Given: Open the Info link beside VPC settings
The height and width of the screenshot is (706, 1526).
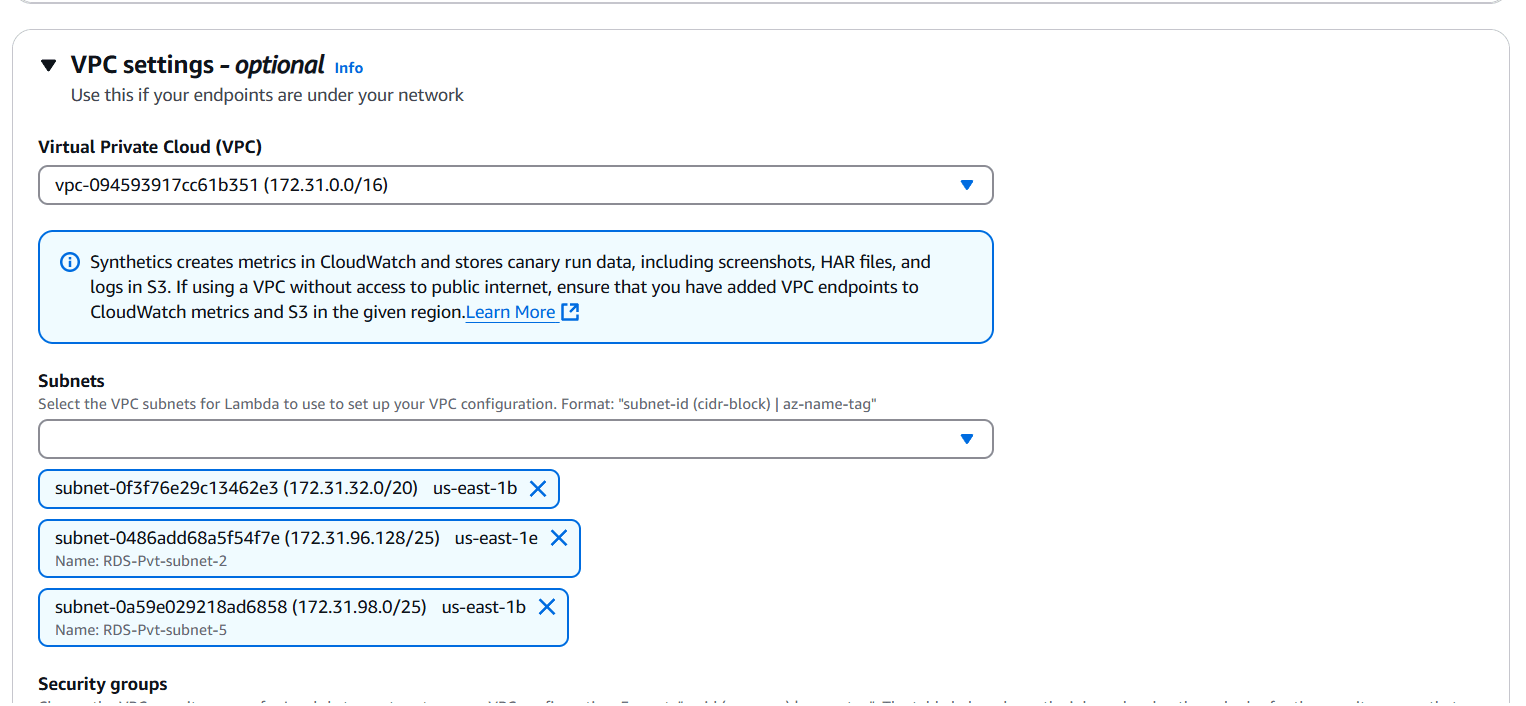Looking at the screenshot, I should [x=349, y=68].
